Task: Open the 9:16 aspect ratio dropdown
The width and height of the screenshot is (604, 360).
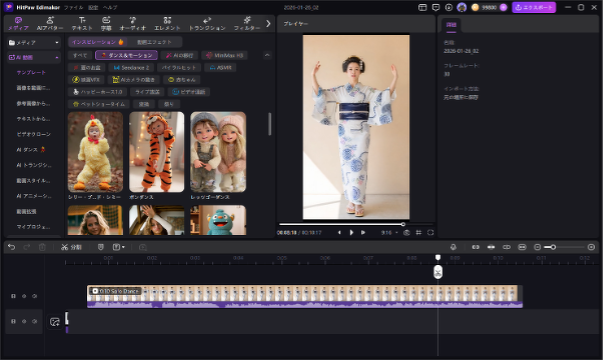Action: [389, 233]
